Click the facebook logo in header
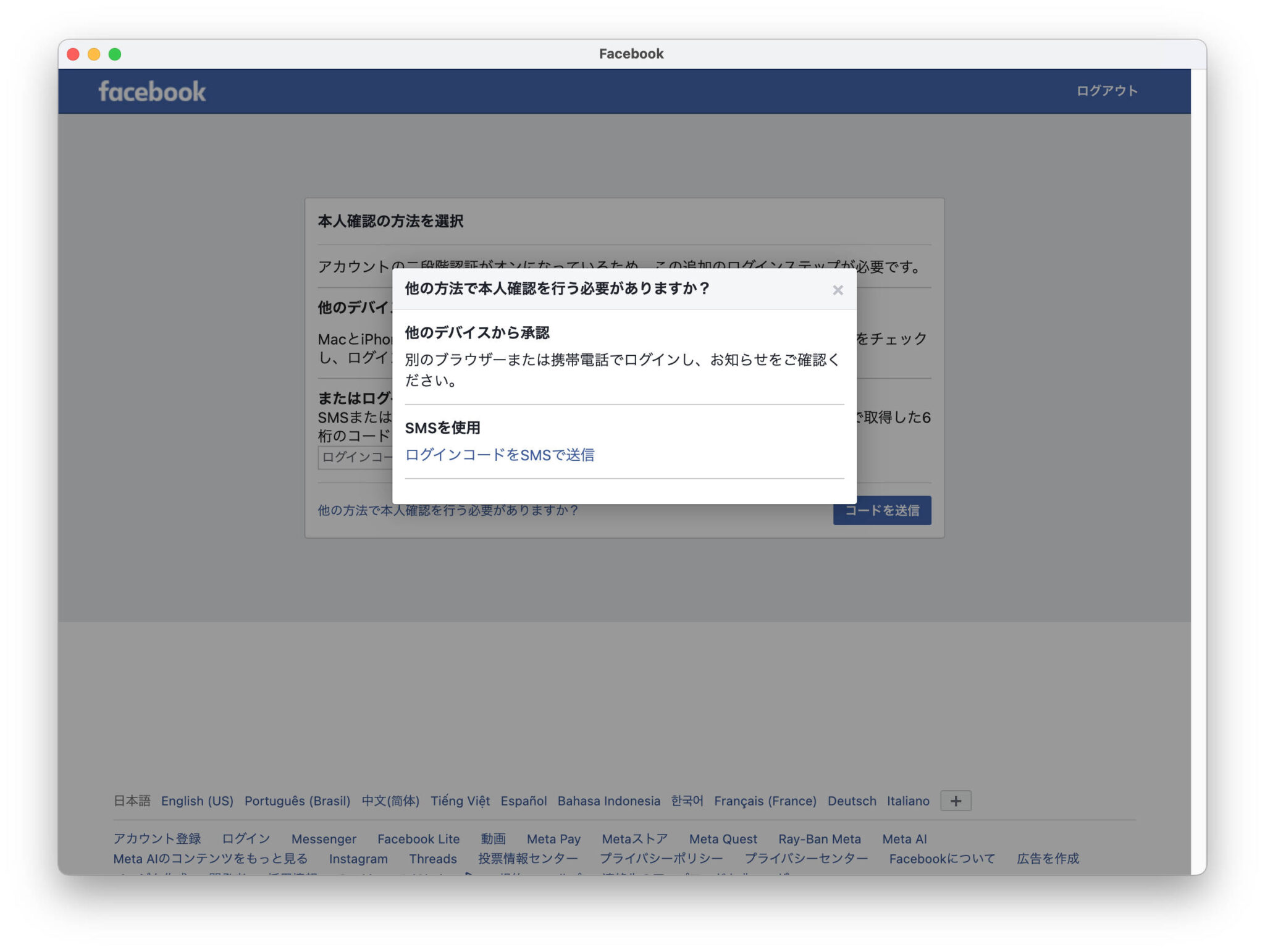Screen dimensions: 1265x952 (152, 91)
